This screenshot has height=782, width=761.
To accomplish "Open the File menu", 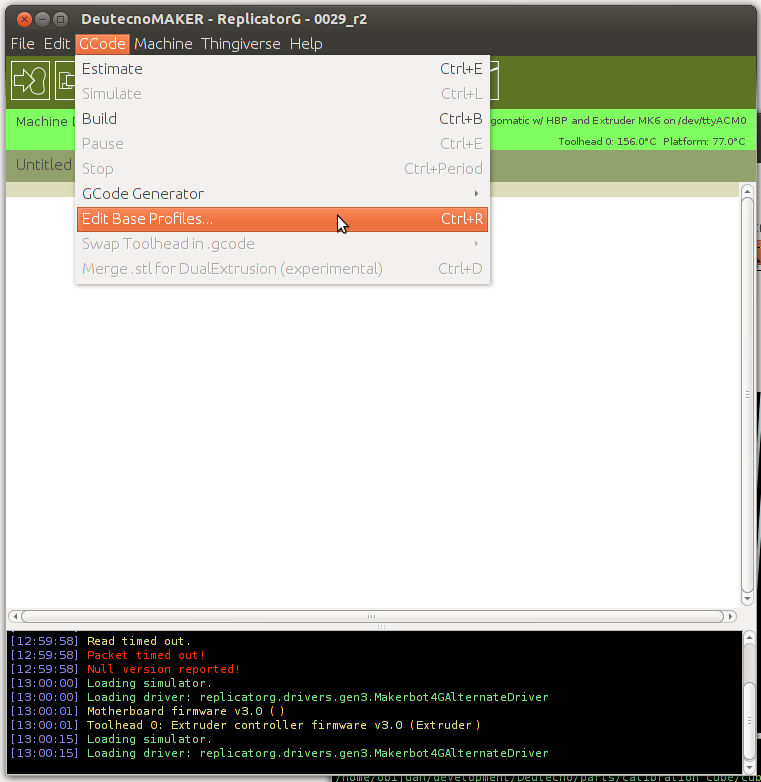I will coord(22,44).
